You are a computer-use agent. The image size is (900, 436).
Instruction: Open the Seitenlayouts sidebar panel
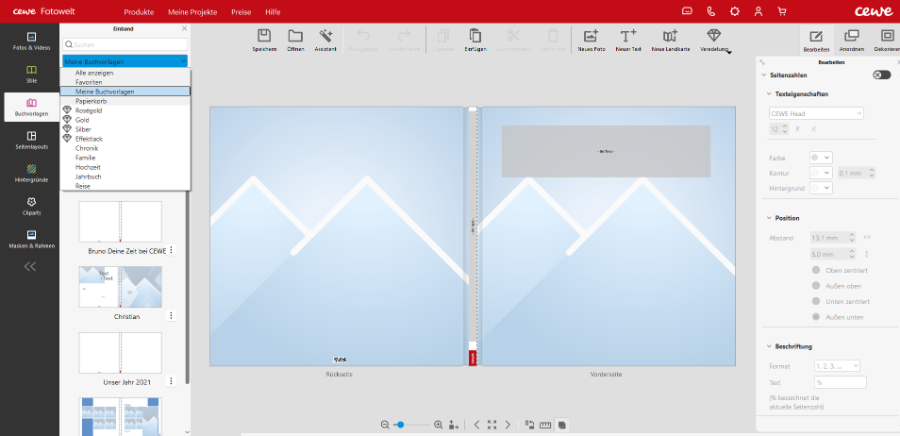point(32,140)
